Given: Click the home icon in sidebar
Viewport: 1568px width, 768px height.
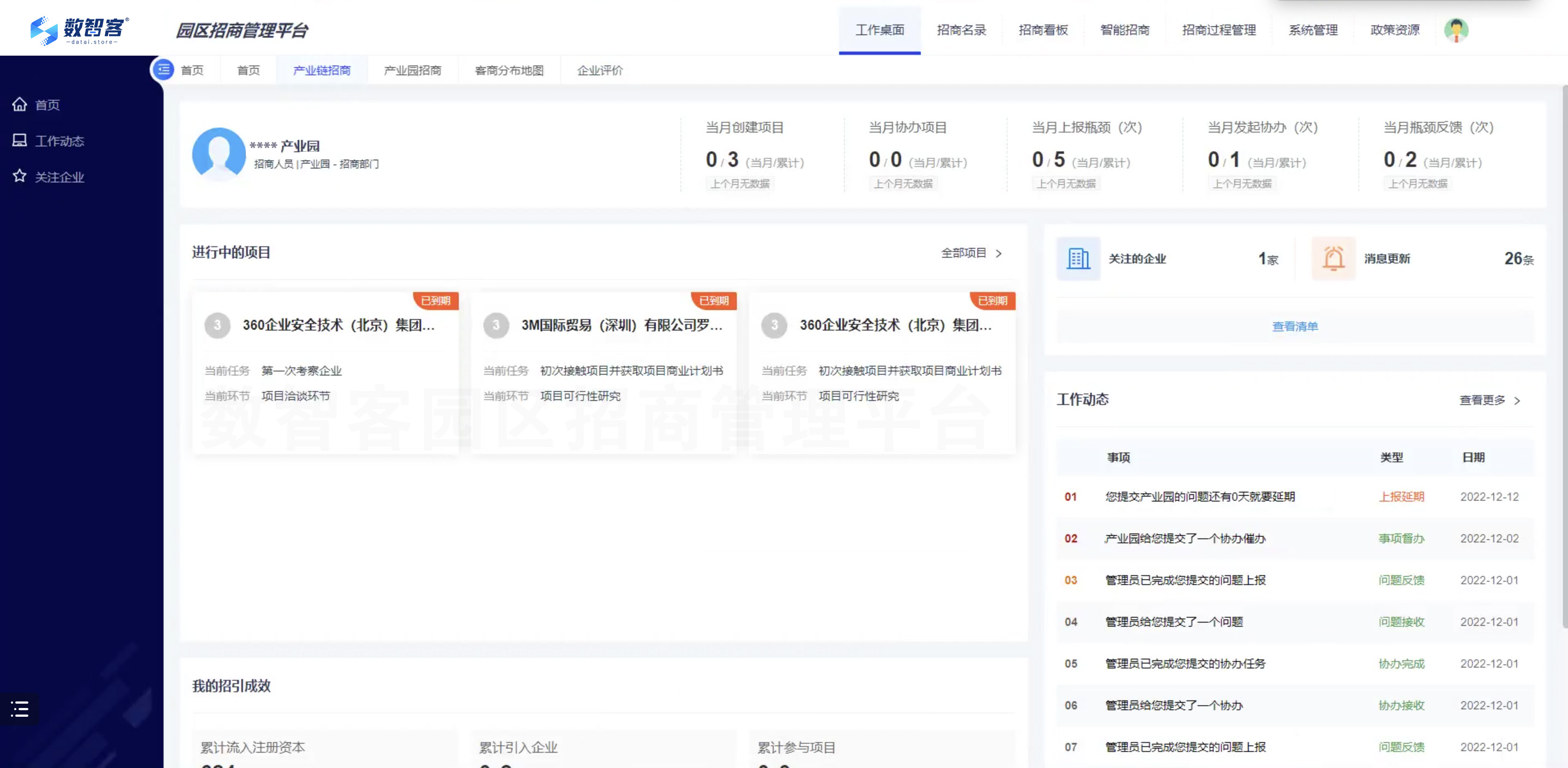Looking at the screenshot, I should tap(20, 104).
